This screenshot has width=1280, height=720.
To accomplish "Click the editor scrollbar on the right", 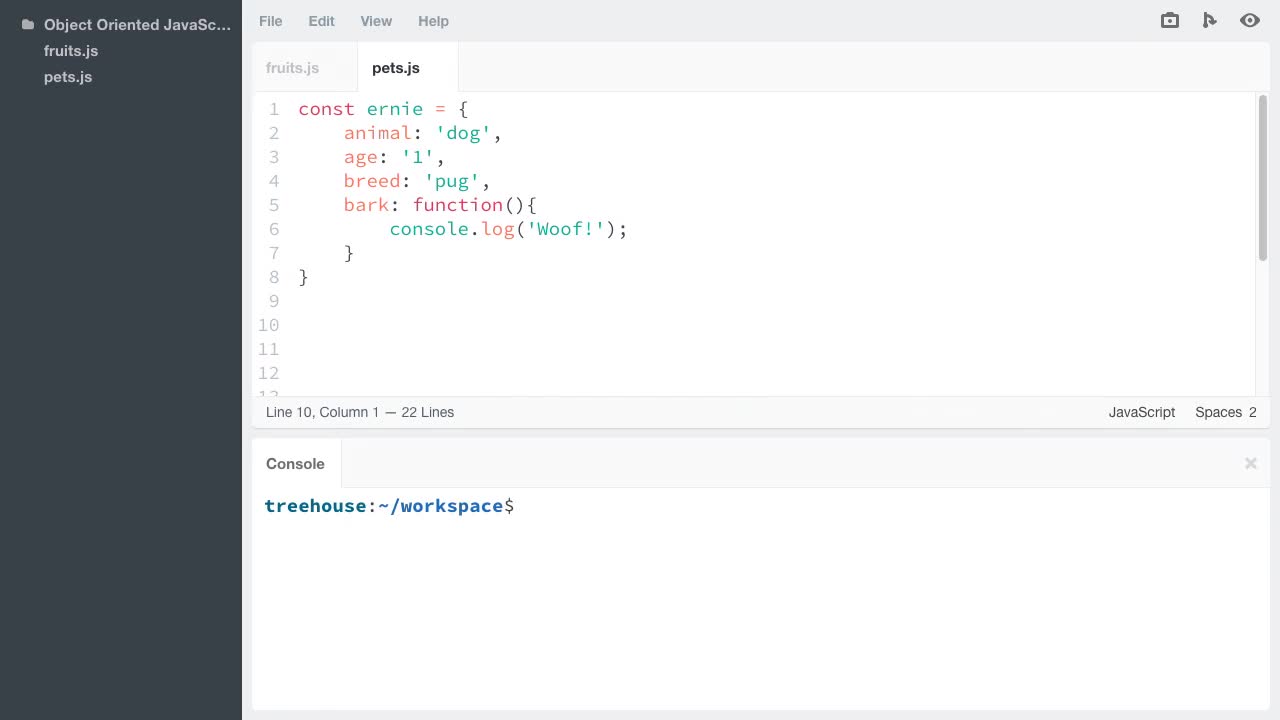I will [x=1263, y=170].
